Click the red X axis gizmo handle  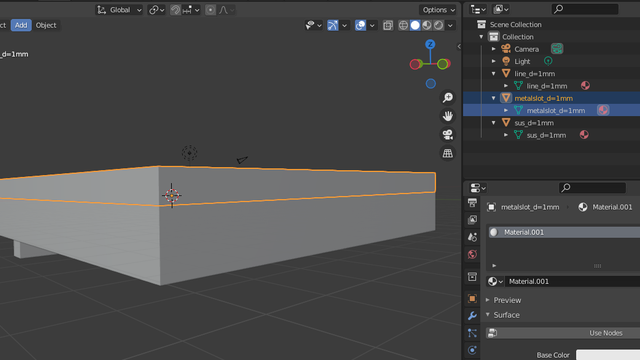(415, 64)
